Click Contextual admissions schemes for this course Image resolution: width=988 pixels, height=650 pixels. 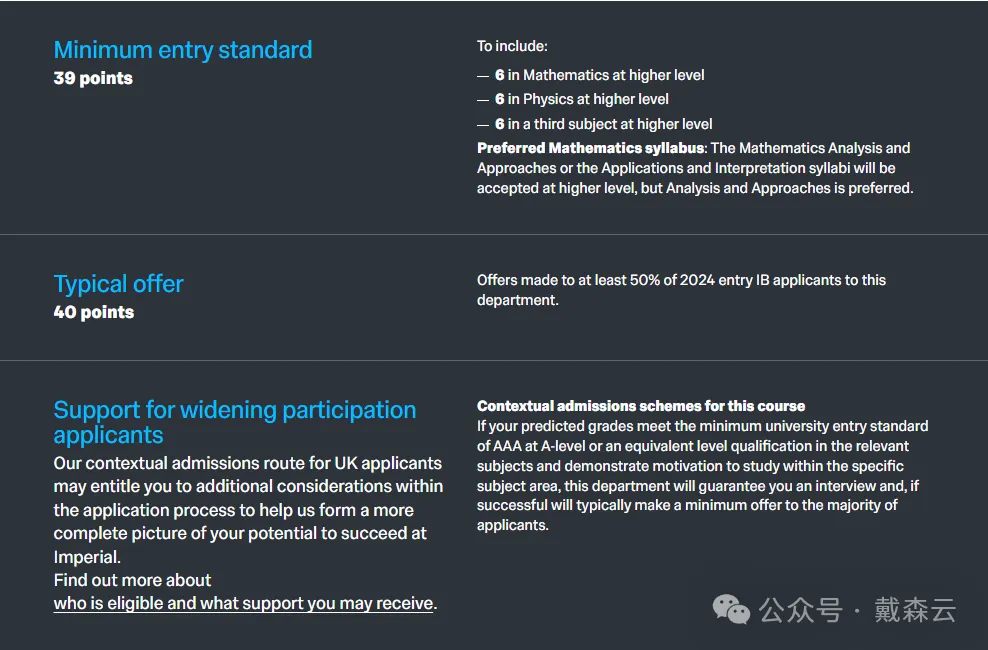[641, 406]
